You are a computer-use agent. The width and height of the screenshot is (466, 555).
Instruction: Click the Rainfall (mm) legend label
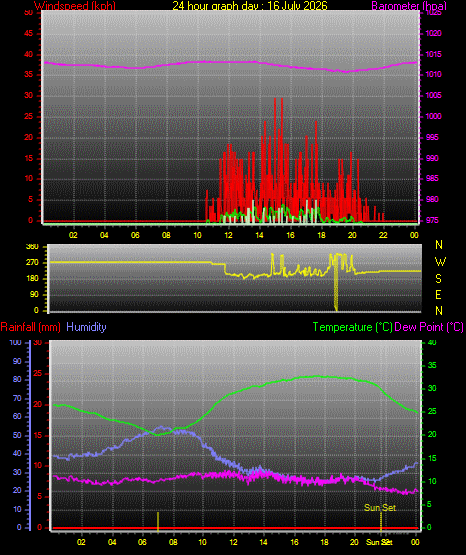point(30,327)
